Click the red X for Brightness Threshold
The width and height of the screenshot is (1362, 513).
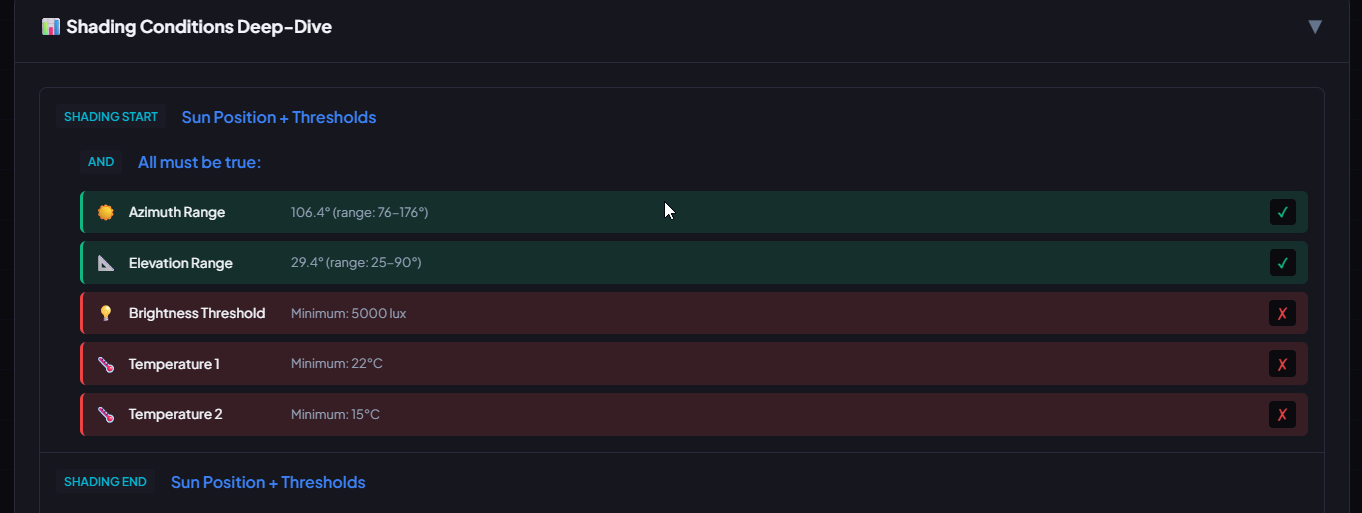point(1282,314)
